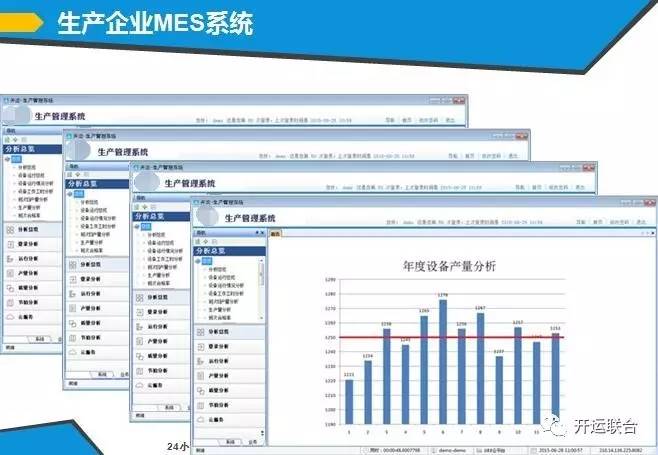Switch to 首页 tab above the chart
The width and height of the screenshot is (658, 455).
click(276, 233)
